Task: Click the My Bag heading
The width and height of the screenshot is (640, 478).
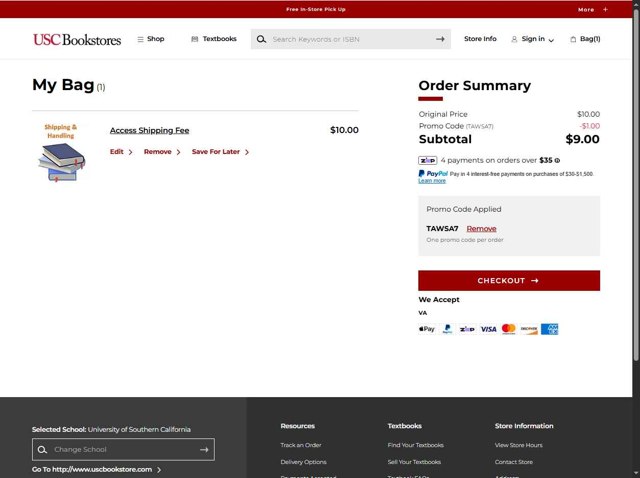Action: click(x=63, y=85)
